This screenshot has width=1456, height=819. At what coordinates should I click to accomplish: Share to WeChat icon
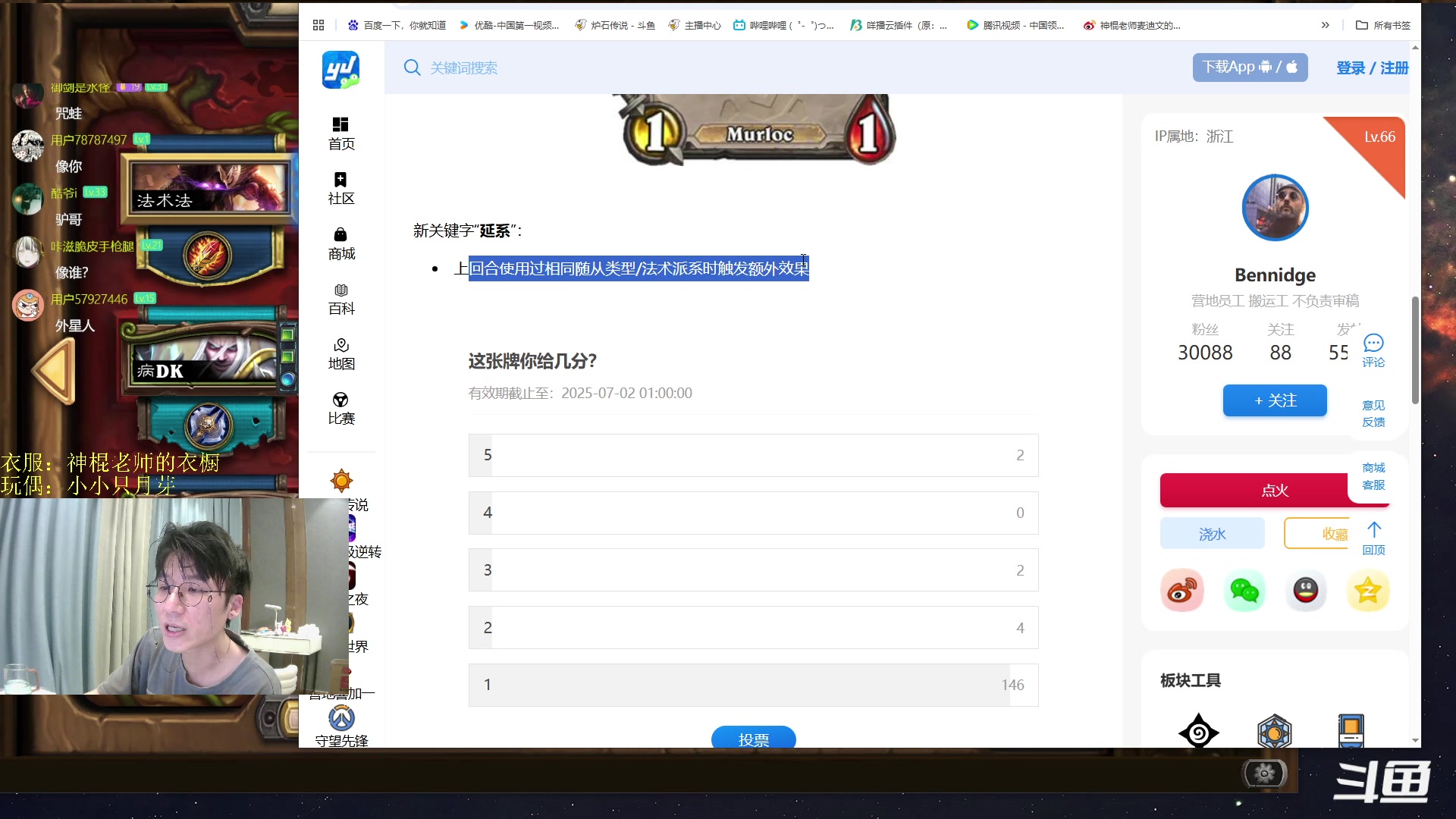click(x=1244, y=591)
